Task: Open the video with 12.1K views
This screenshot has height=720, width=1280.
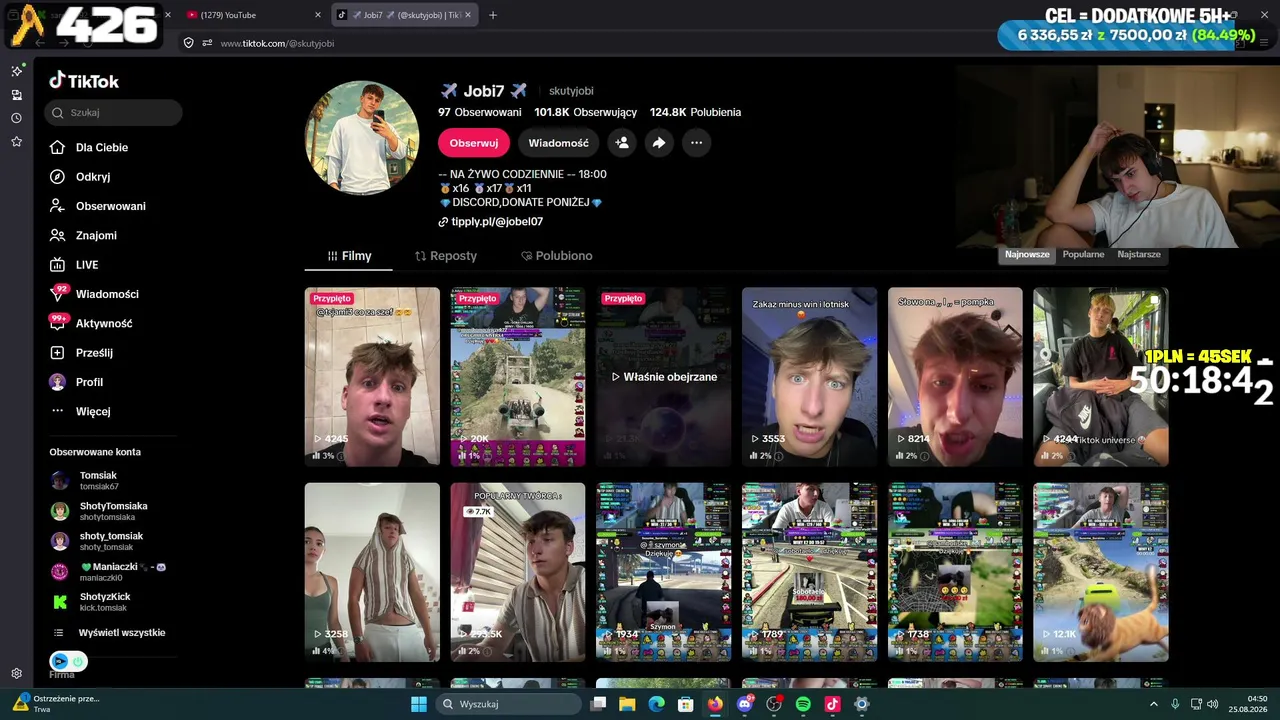Action: (x=1101, y=572)
